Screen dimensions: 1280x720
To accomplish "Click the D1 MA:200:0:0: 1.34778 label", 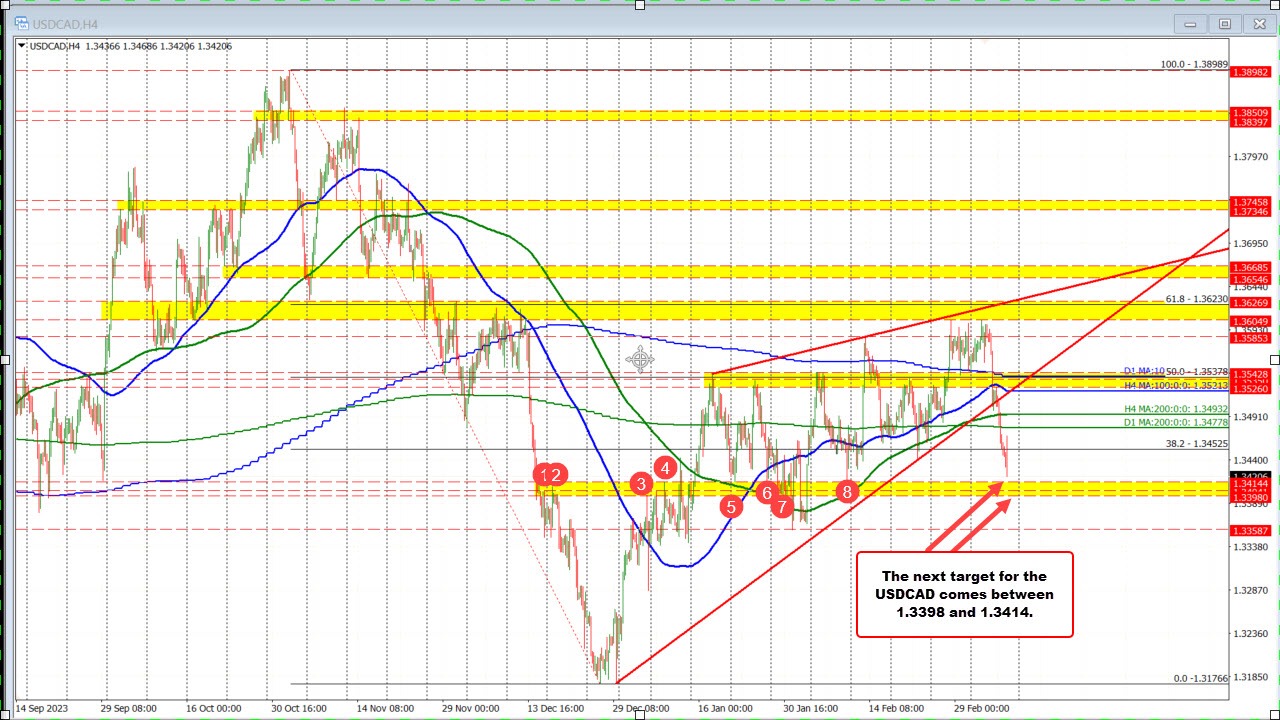I will point(1176,423).
